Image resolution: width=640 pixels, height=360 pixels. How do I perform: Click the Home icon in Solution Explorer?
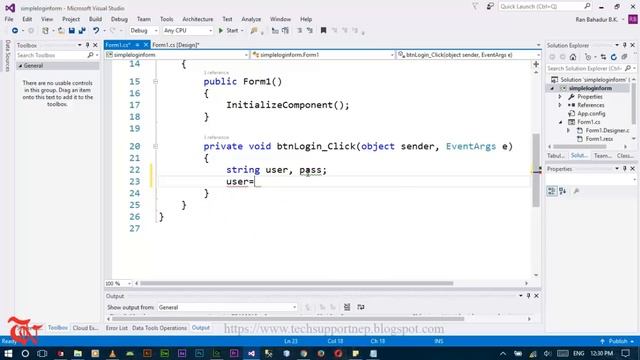(573, 57)
